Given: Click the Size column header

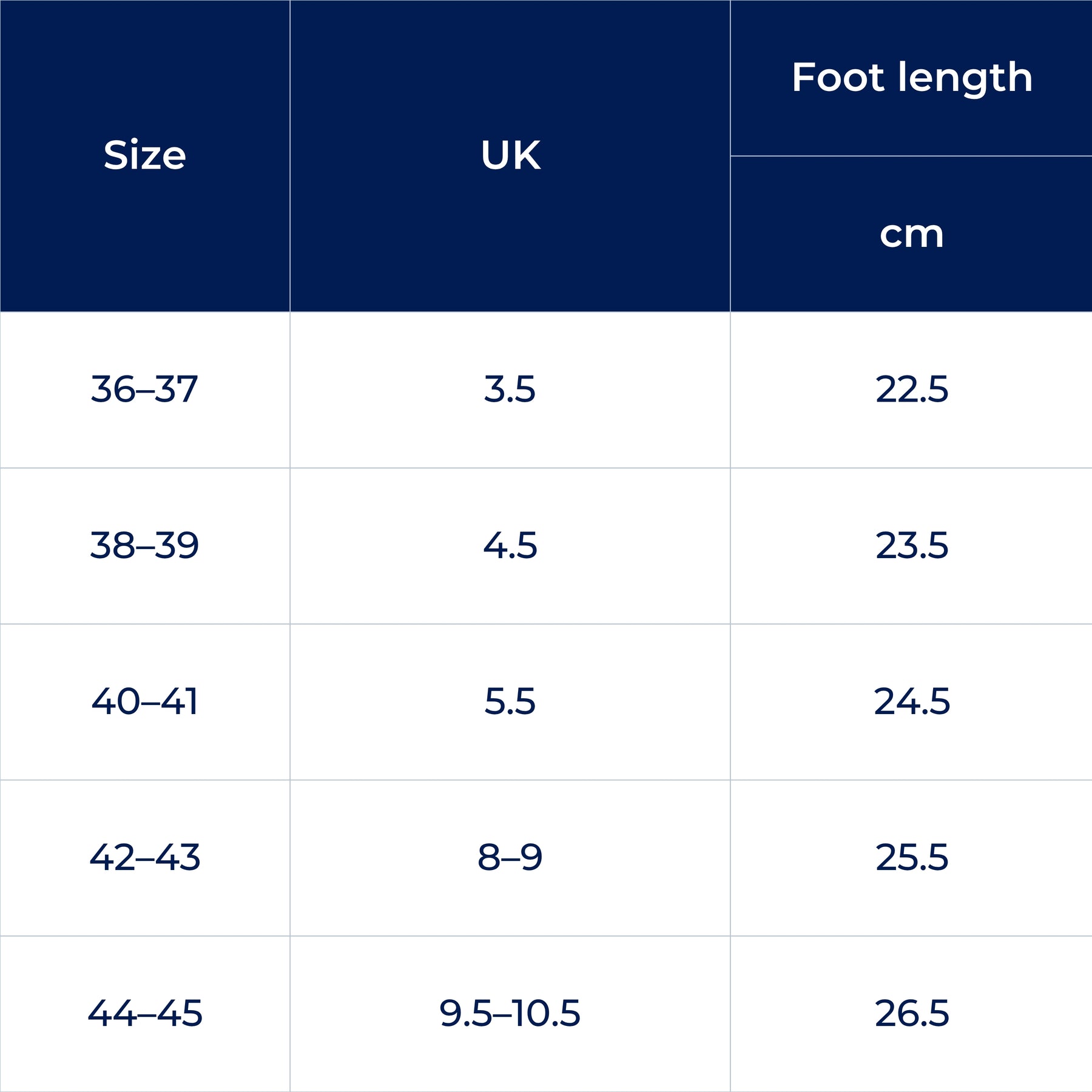Looking at the screenshot, I should [x=144, y=155].
